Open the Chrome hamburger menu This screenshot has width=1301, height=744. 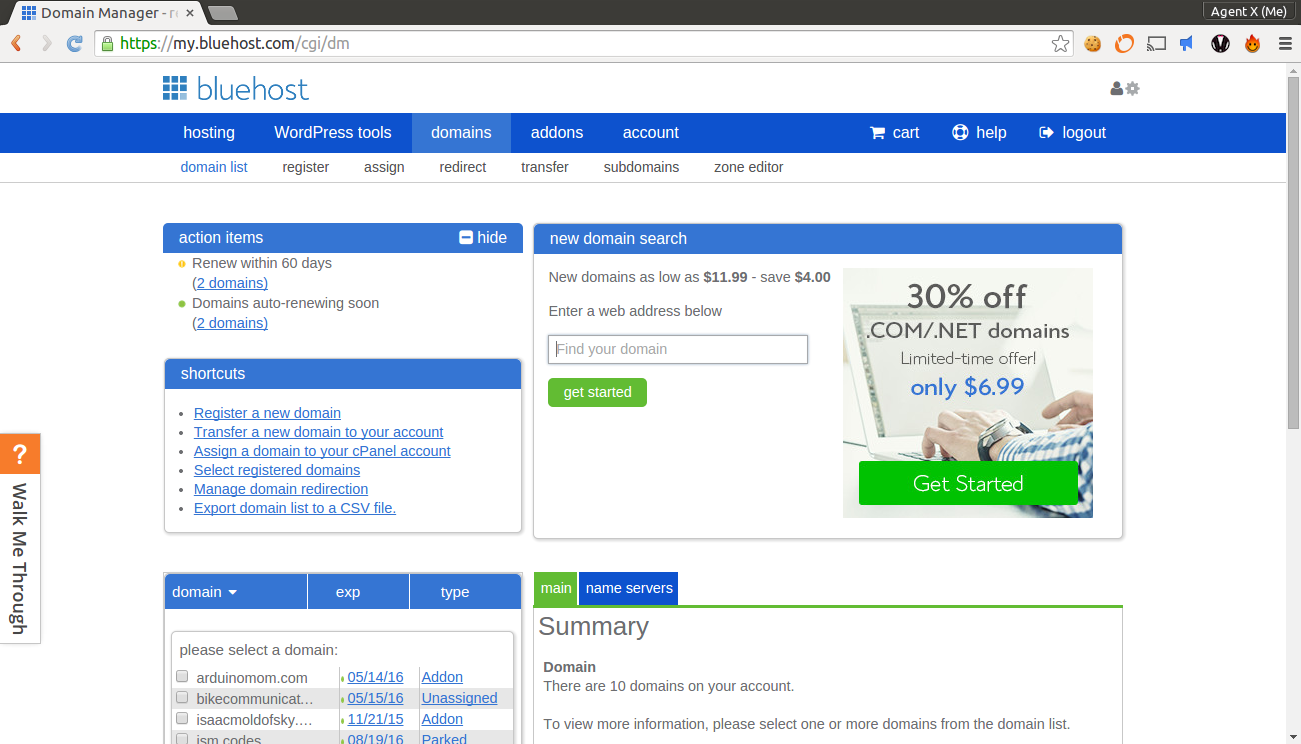(x=1285, y=43)
